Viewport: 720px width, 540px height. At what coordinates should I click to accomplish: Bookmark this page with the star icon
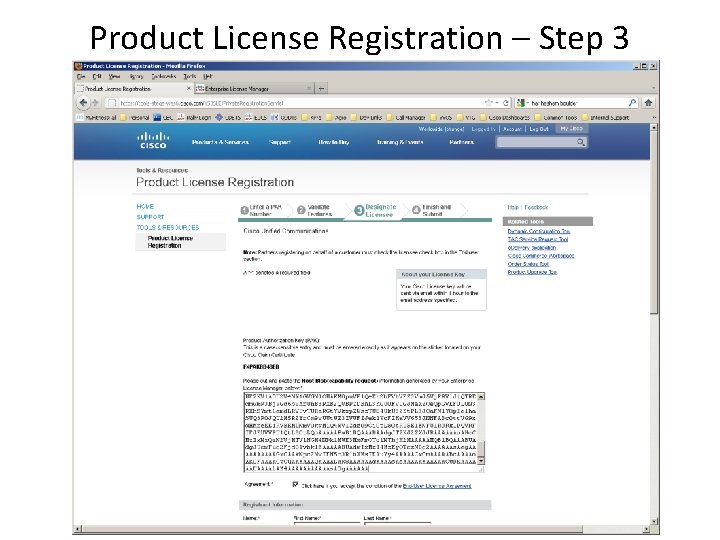click(489, 103)
